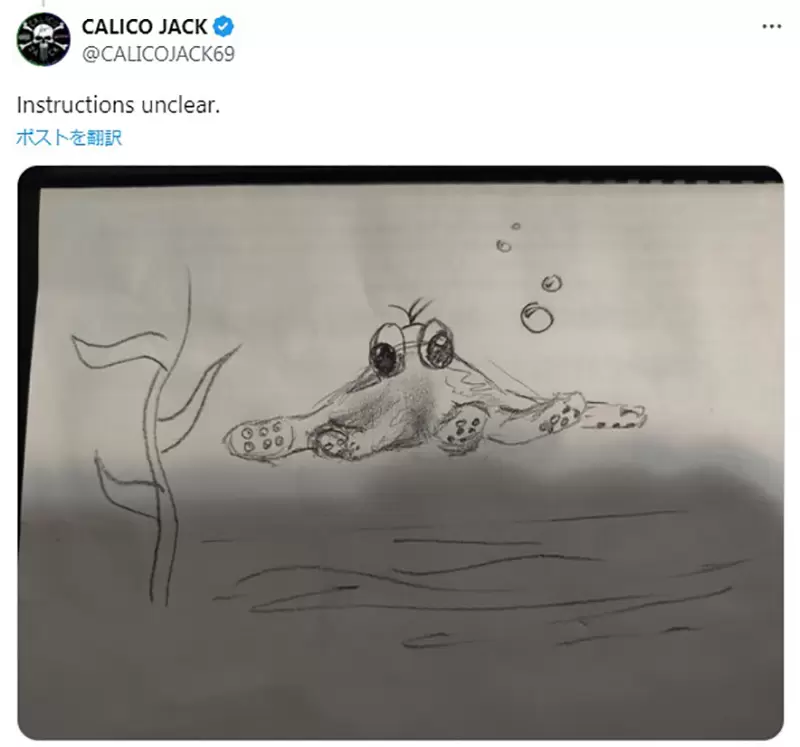800x747 pixels.
Task: Click the smallest top bubble in sketch
Action: pos(516,226)
